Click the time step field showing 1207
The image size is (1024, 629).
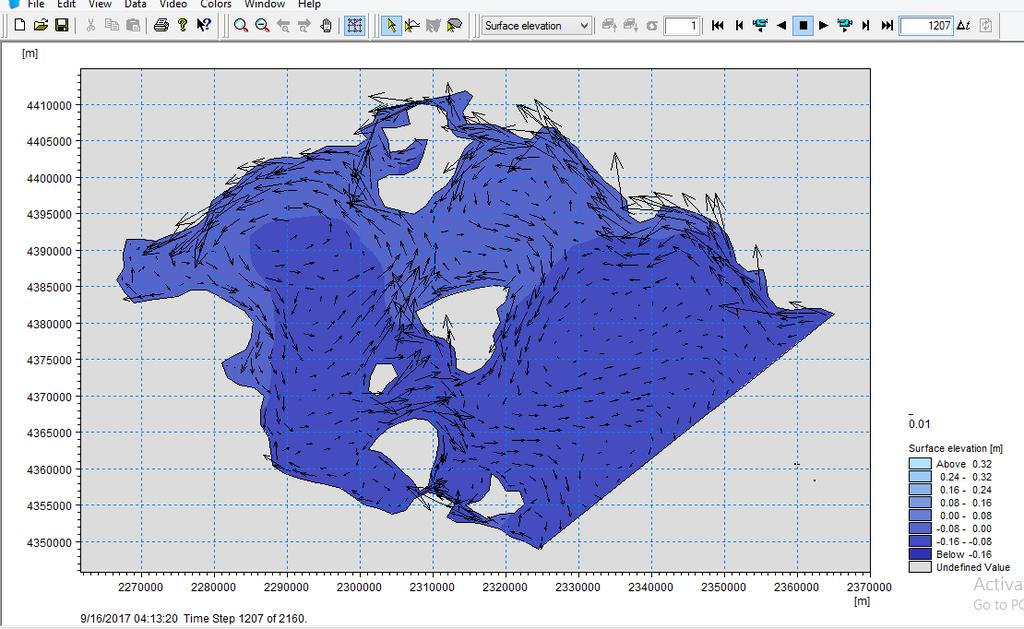coord(925,25)
